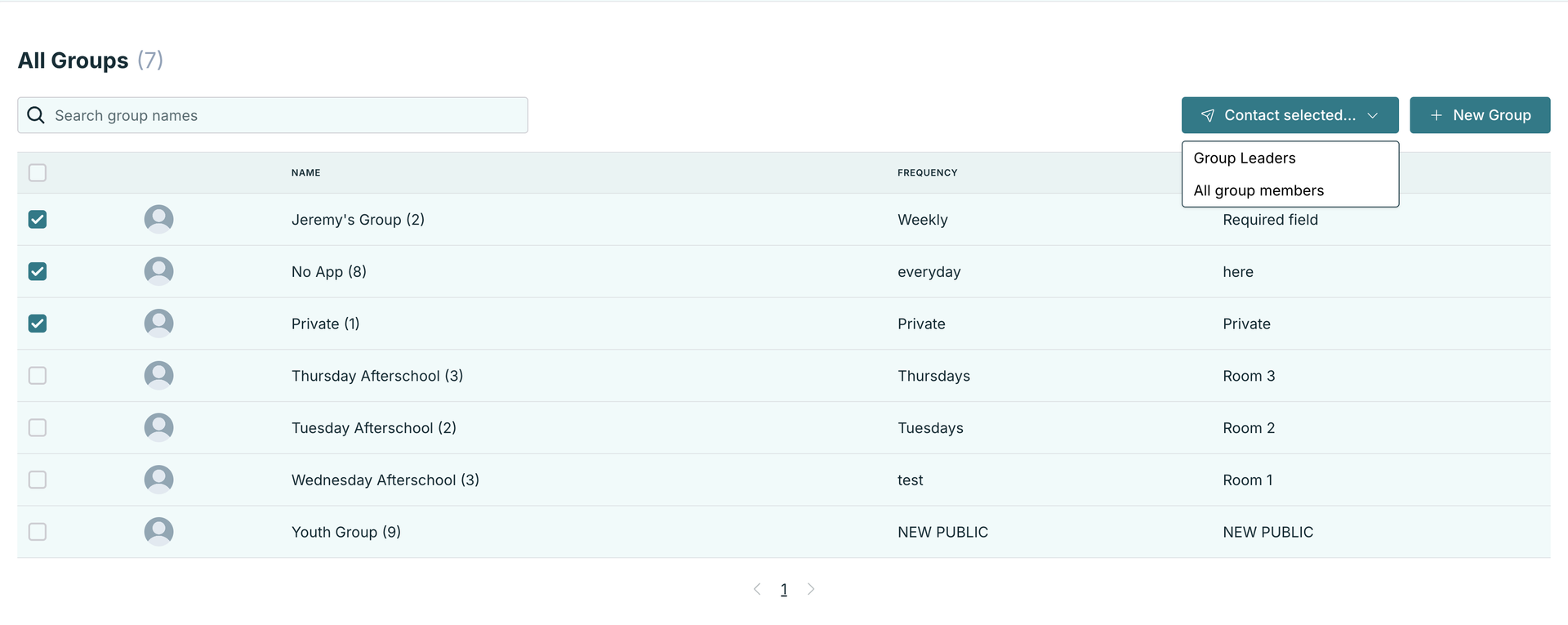Screen dimensions: 1568x625
Task: Uncheck the Private group checkbox
Action: [38, 324]
